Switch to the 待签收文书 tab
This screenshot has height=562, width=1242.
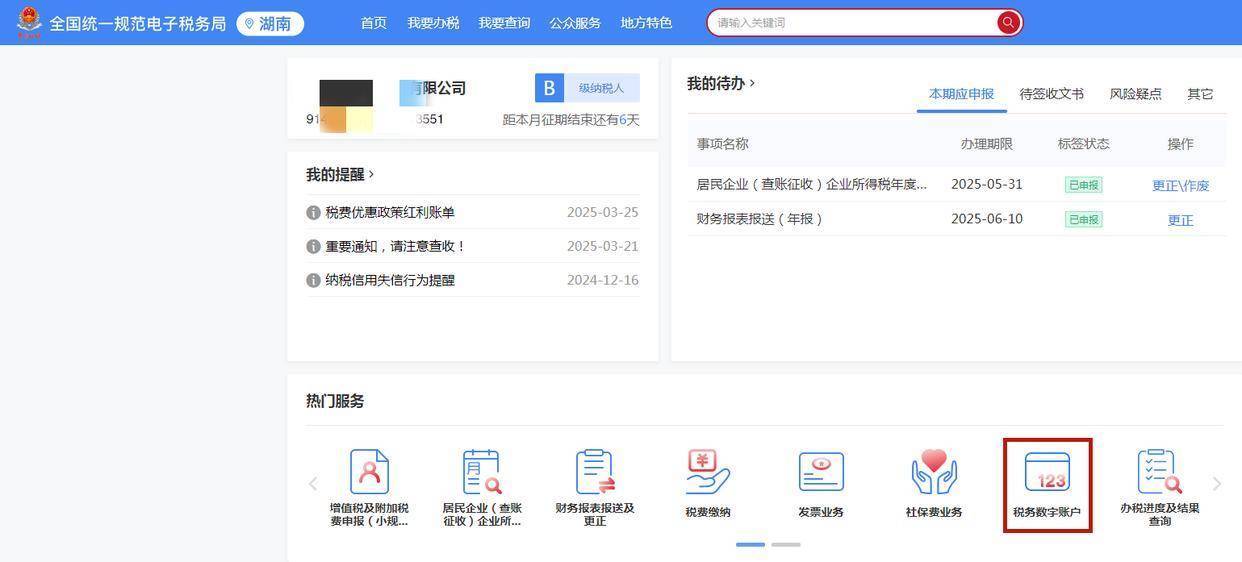point(1051,94)
